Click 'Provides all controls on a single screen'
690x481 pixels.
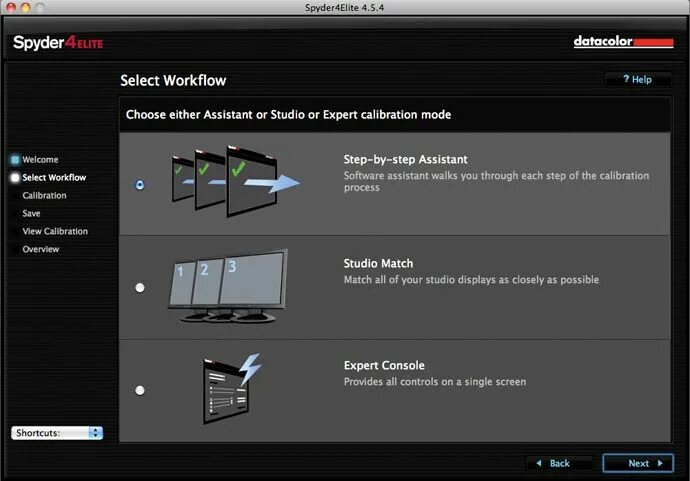click(435, 382)
